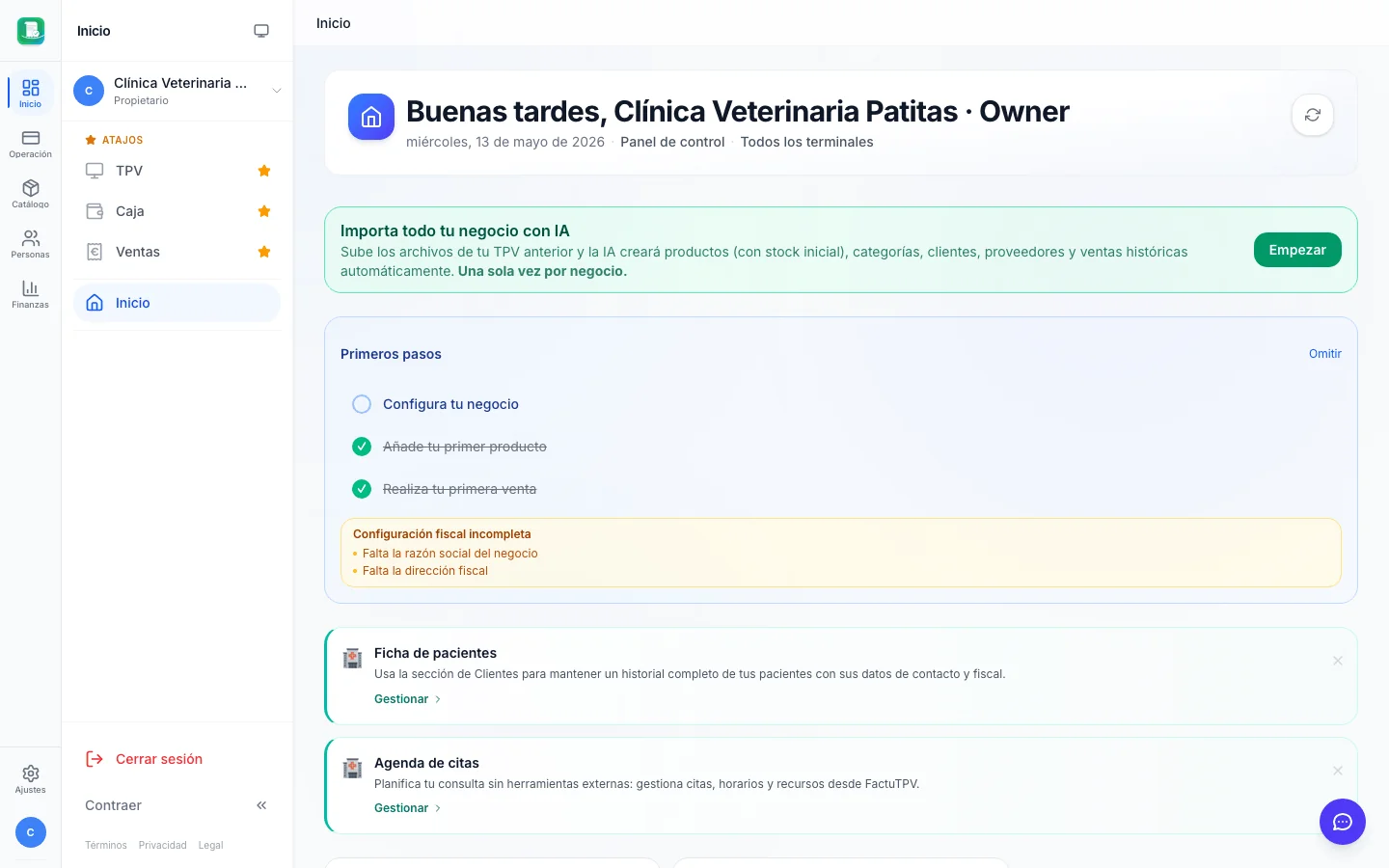Click the blue home icon by the greeting
Screen dimensions: 1389x868
(x=371, y=117)
